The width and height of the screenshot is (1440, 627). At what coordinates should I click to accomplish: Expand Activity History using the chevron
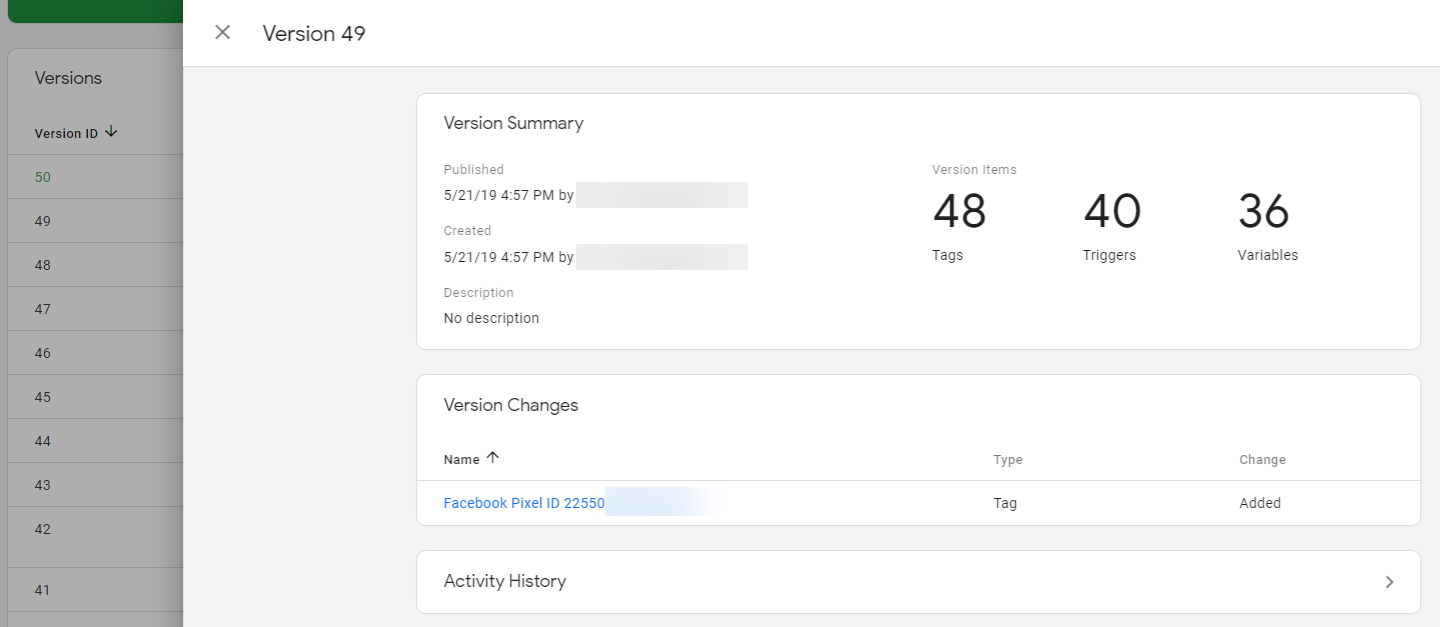(1389, 582)
